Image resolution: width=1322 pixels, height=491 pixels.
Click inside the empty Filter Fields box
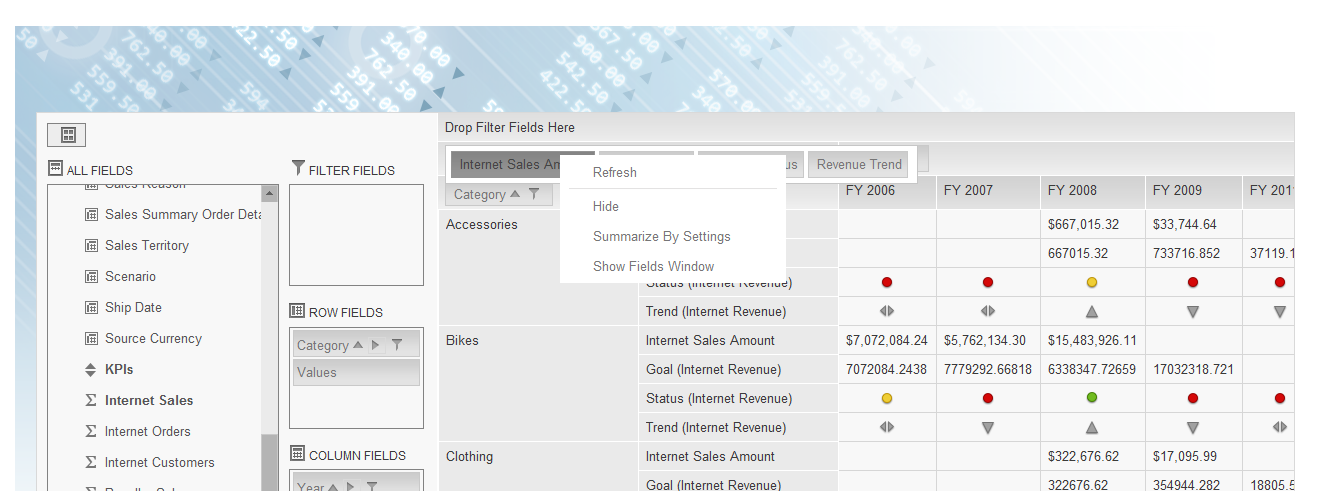[x=356, y=235]
